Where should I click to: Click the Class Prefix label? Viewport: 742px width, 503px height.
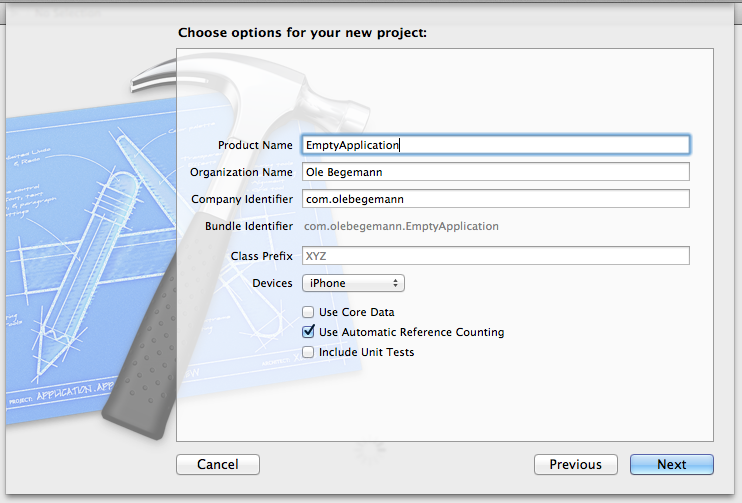tap(261, 256)
